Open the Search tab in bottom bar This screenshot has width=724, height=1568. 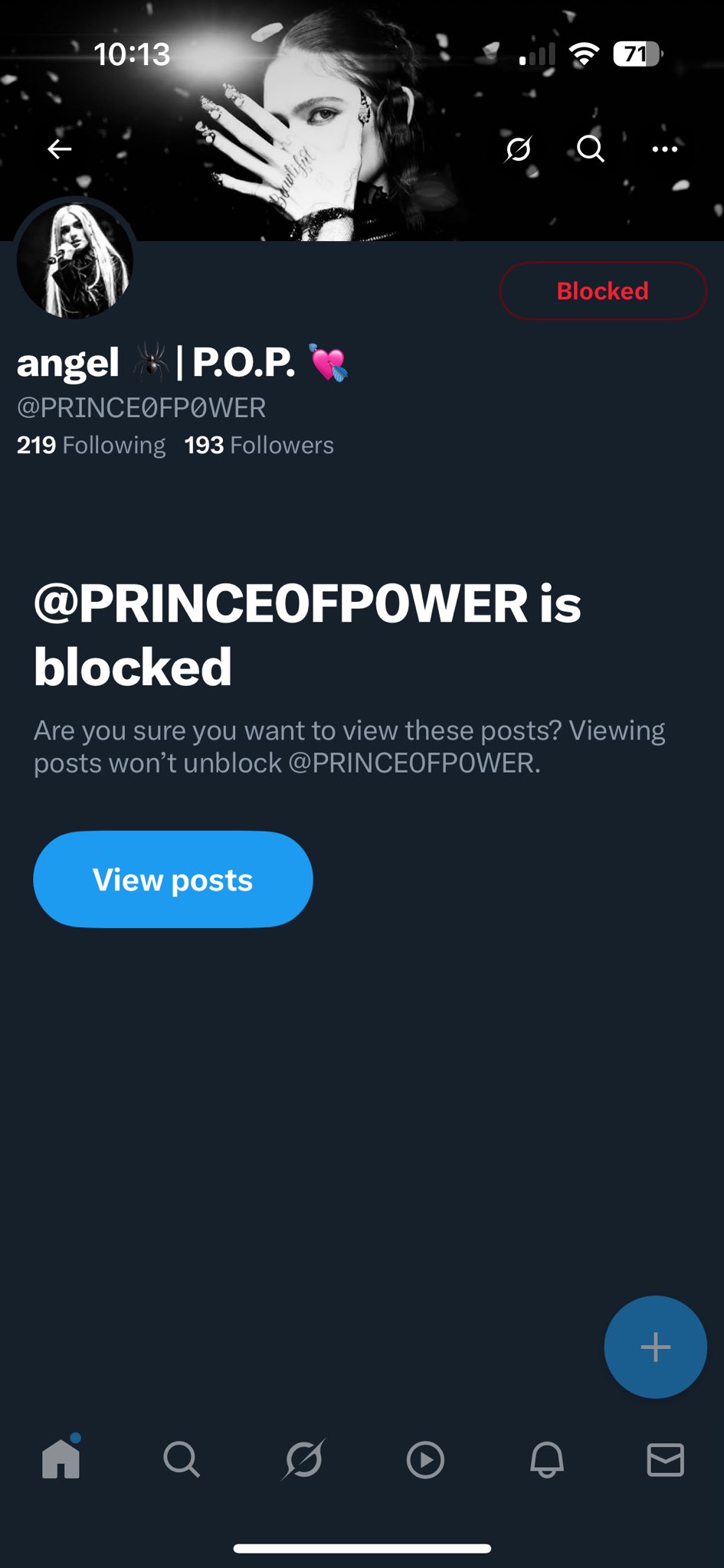(182, 1459)
